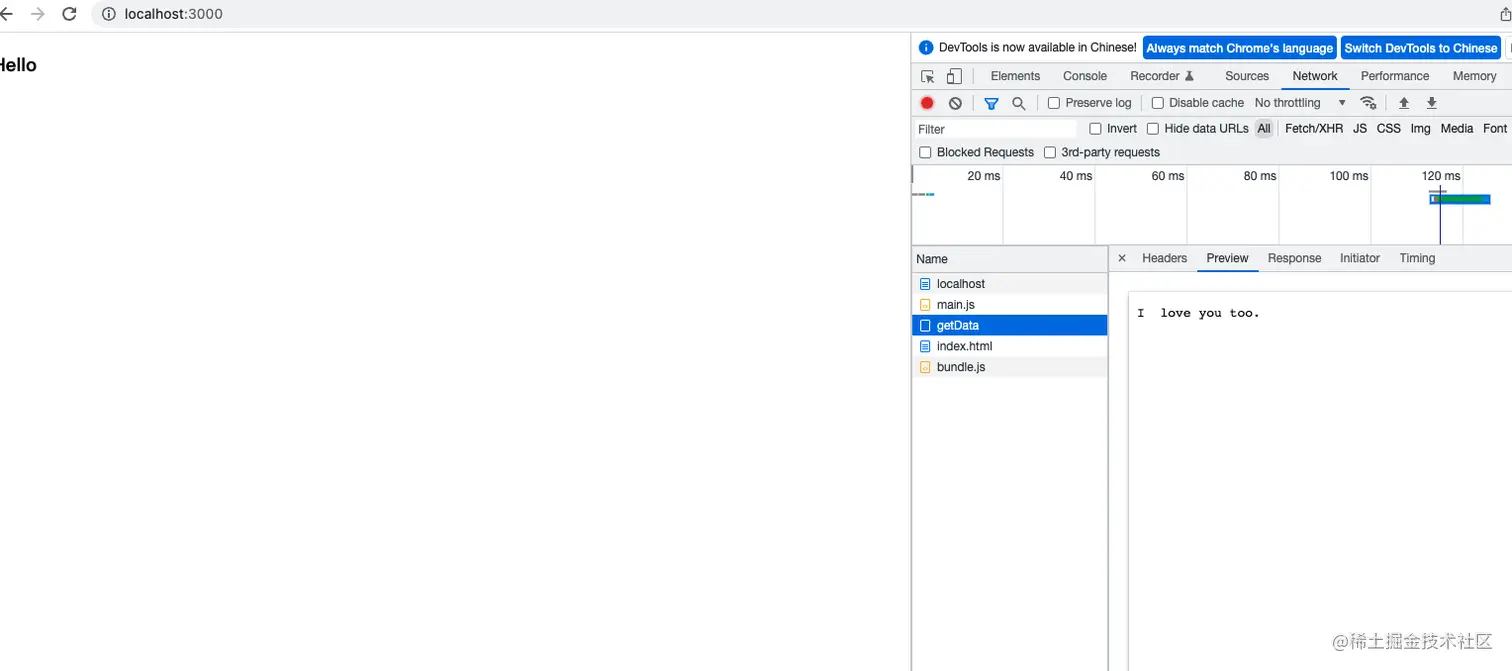
Task: Enable the Disable cache checkbox
Action: [x=1158, y=103]
